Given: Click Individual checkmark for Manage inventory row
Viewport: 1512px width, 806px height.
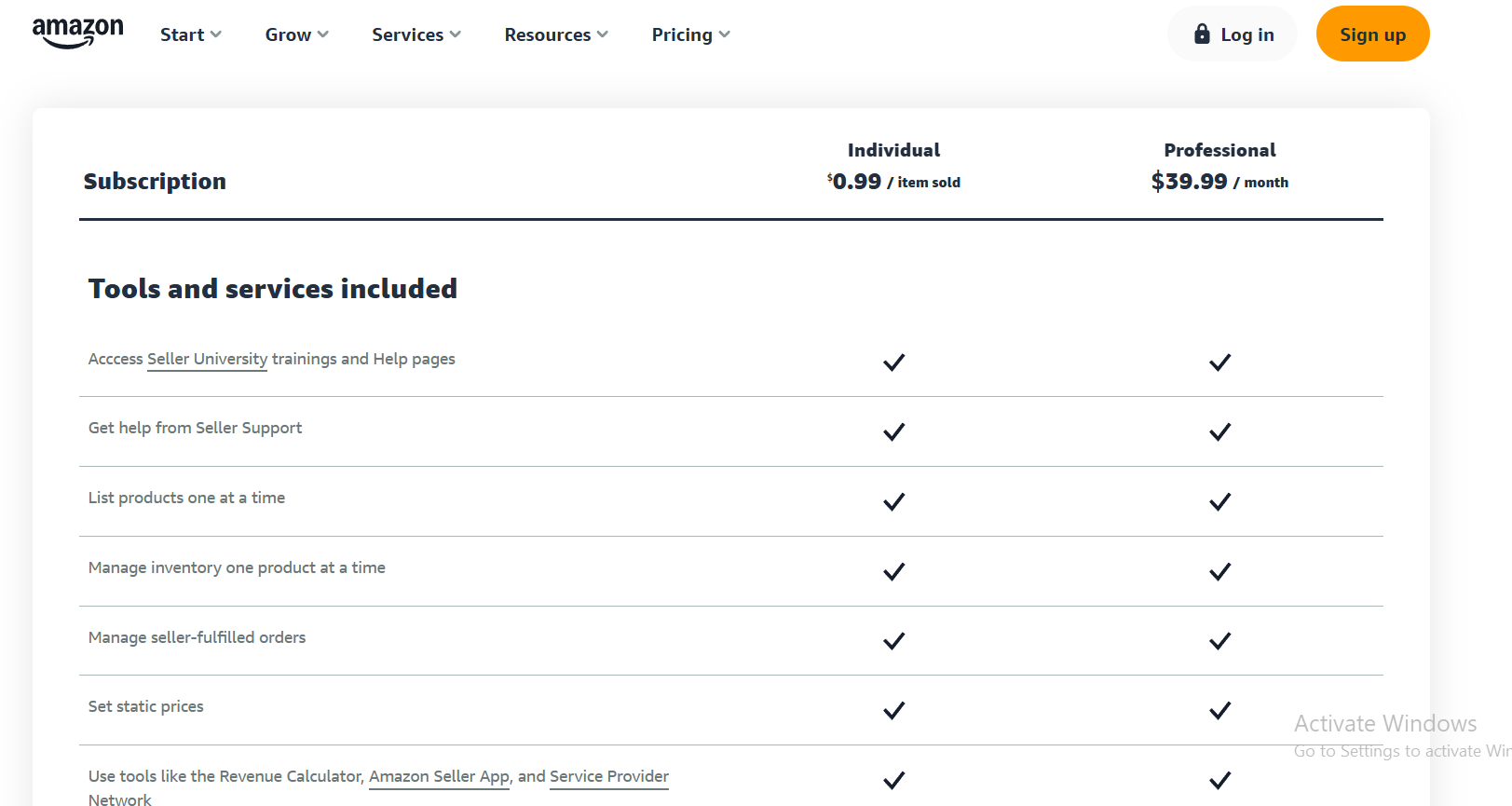Looking at the screenshot, I should pos(894,571).
